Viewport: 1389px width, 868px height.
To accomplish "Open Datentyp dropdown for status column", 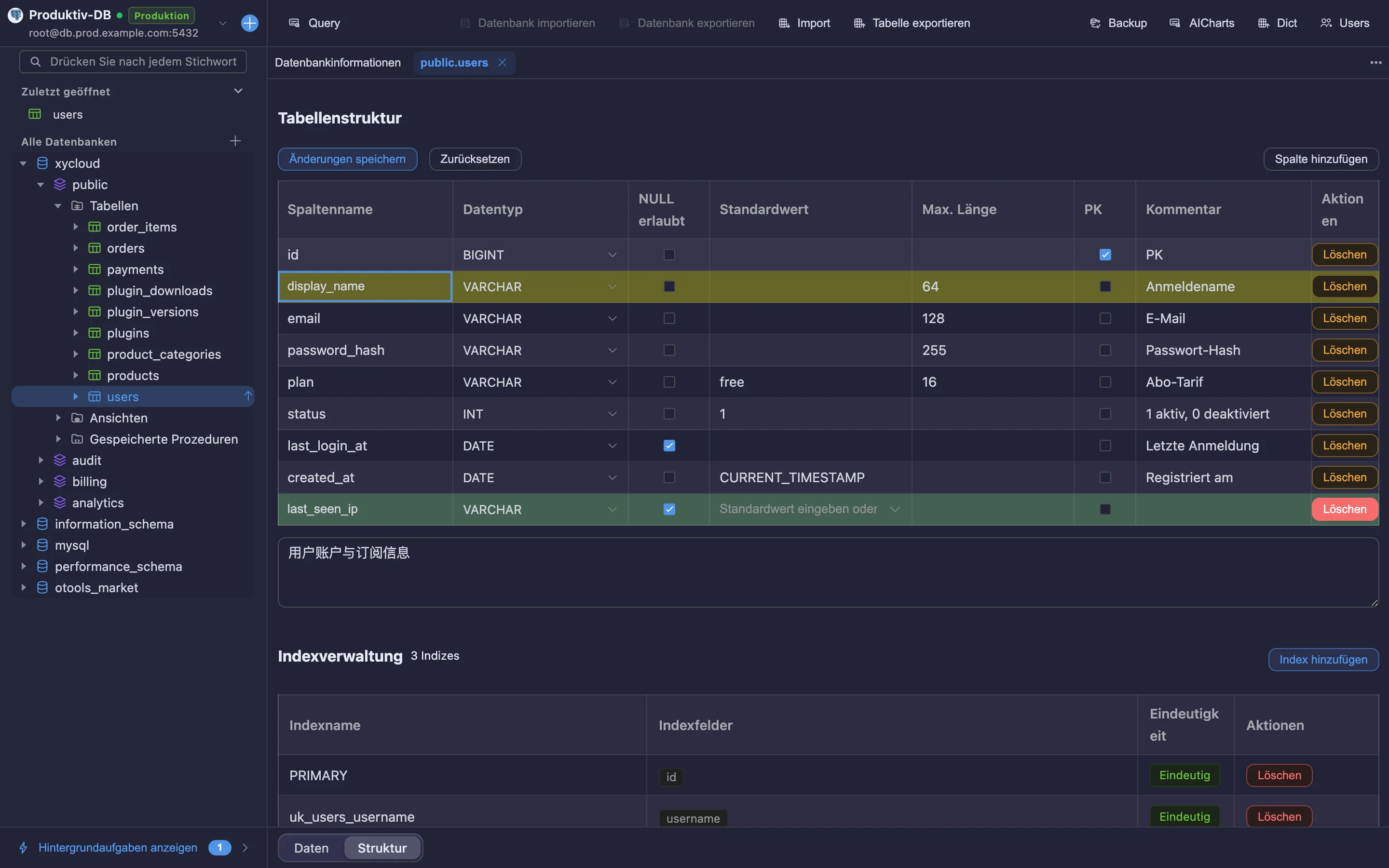I will click(540, 414).
